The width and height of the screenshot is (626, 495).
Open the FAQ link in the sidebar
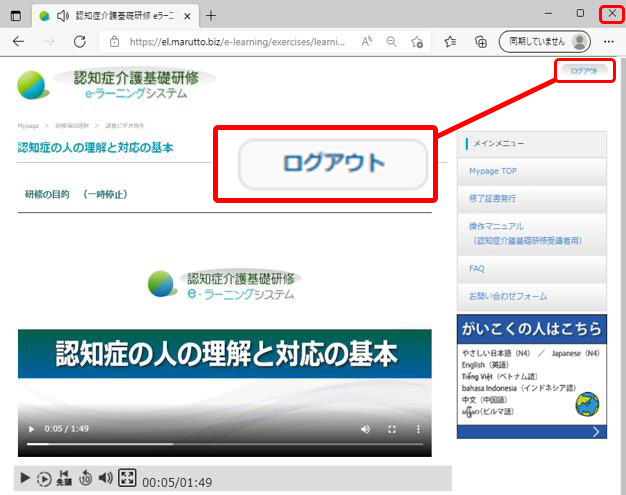(477, 269)
